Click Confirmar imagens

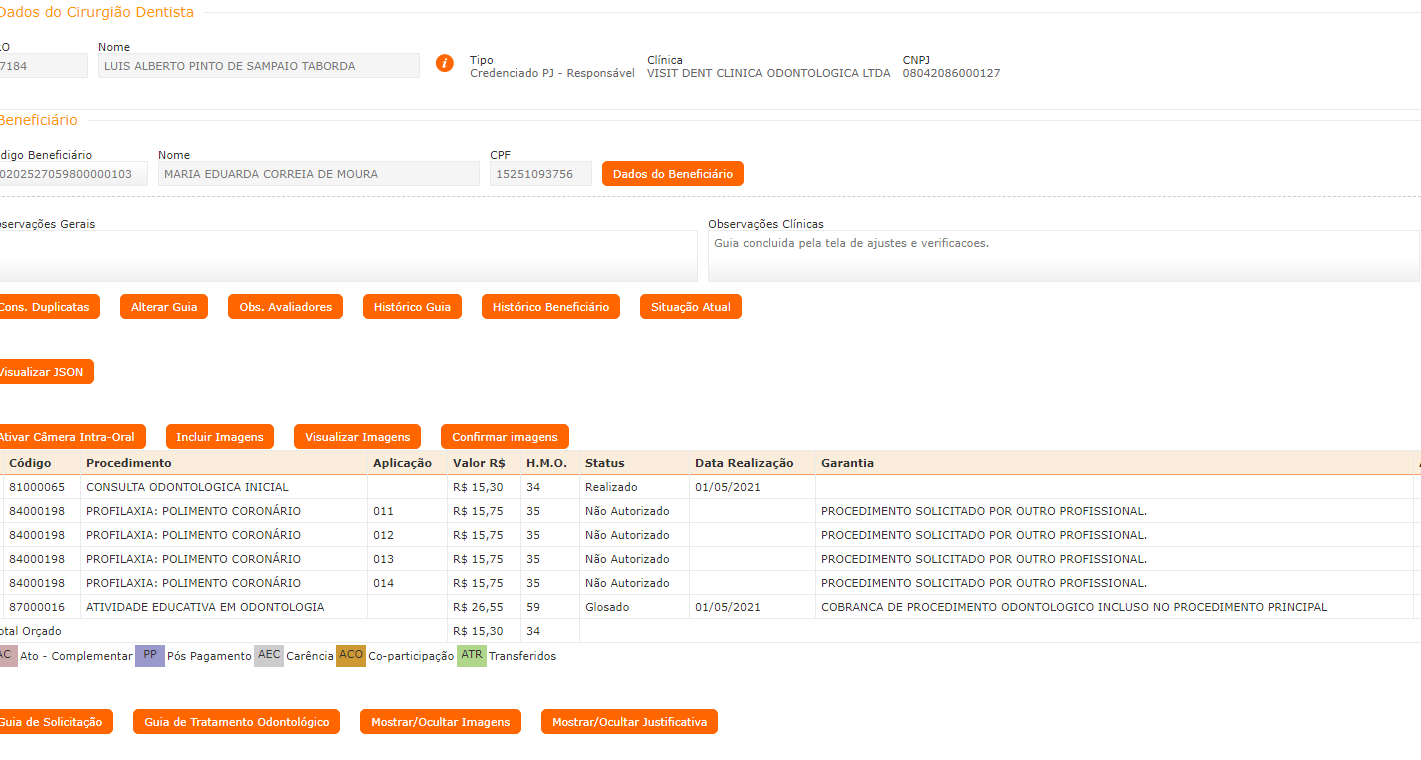[504, 437]
